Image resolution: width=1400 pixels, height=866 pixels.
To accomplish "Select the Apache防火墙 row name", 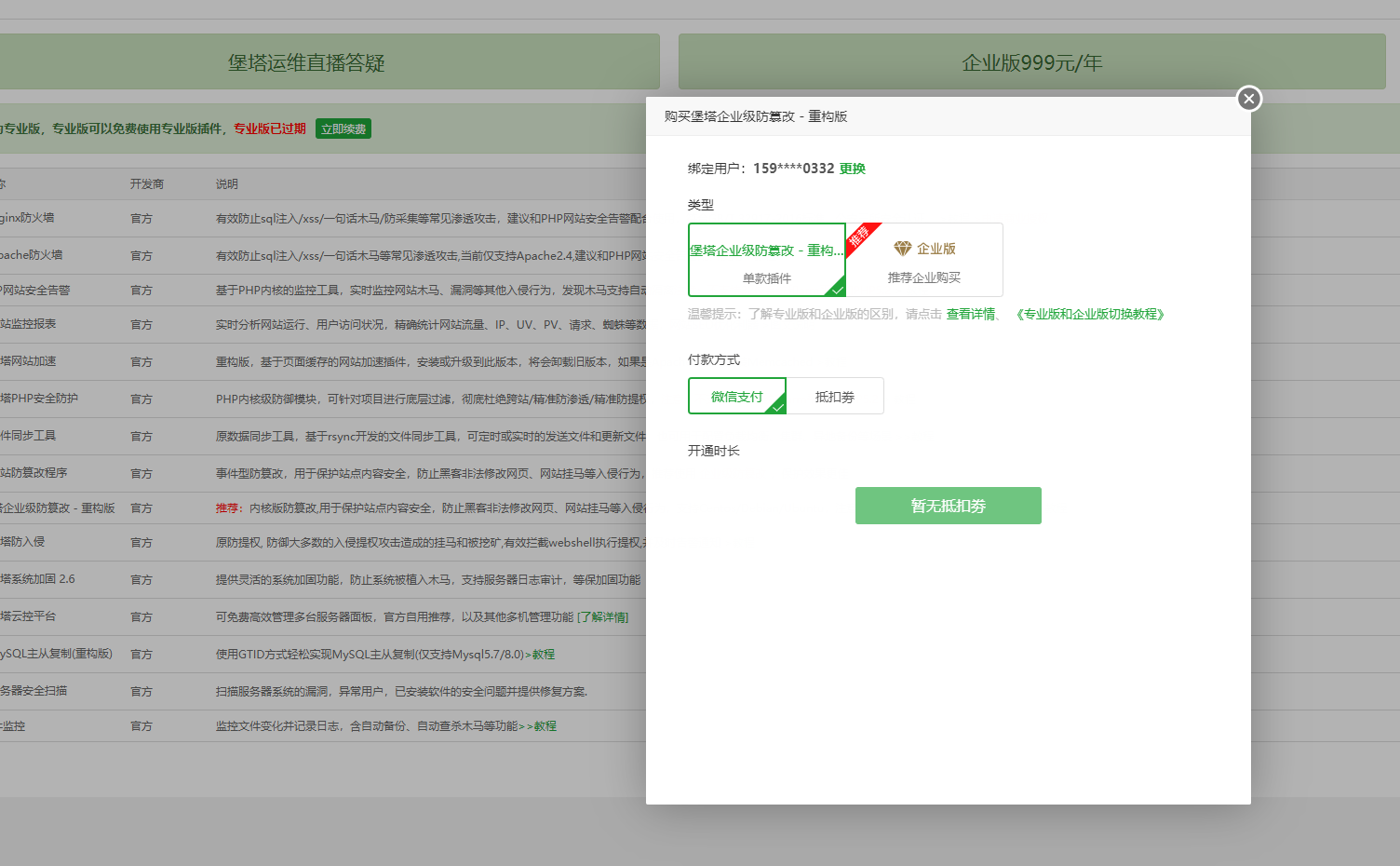I will pos(32,255).
